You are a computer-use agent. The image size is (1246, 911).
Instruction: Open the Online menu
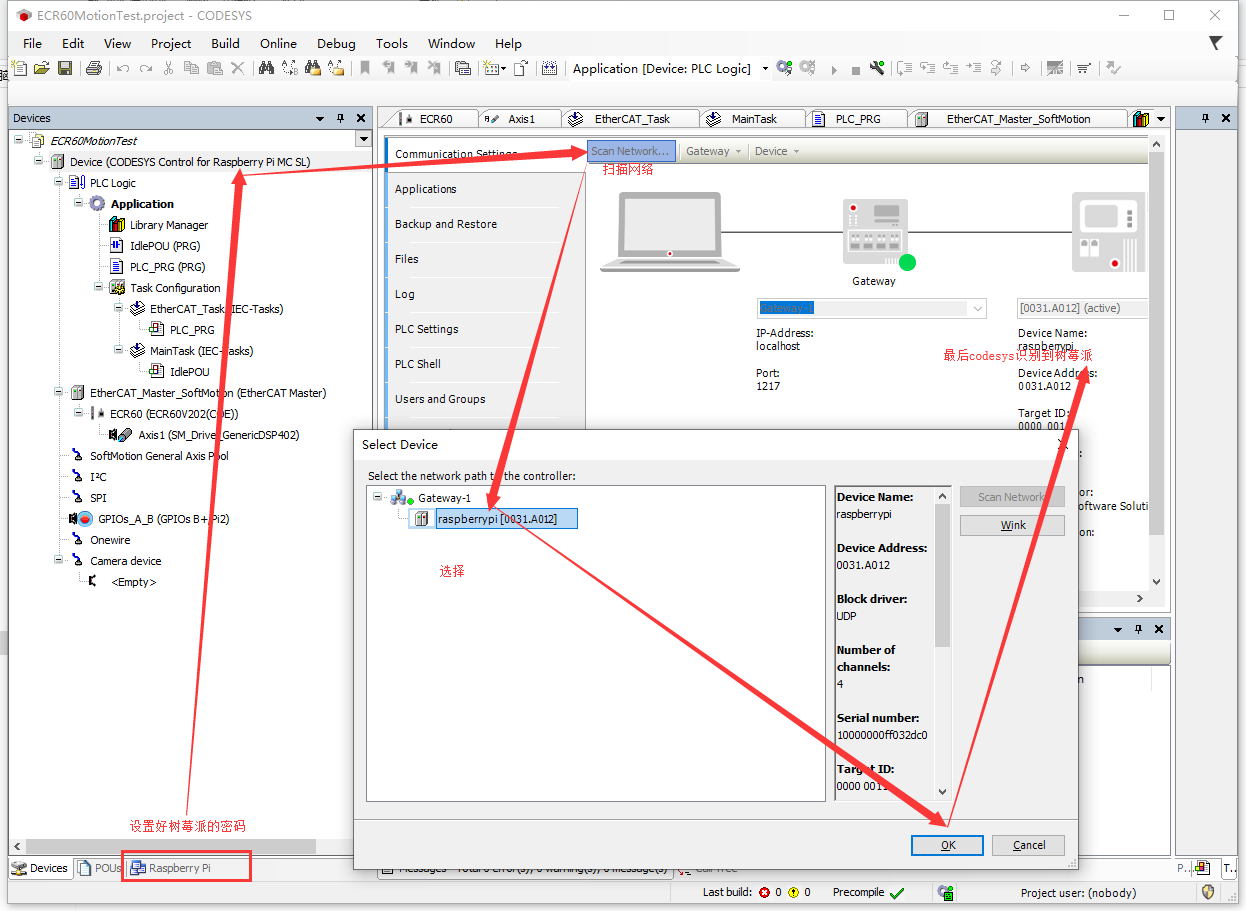[278, 43]
